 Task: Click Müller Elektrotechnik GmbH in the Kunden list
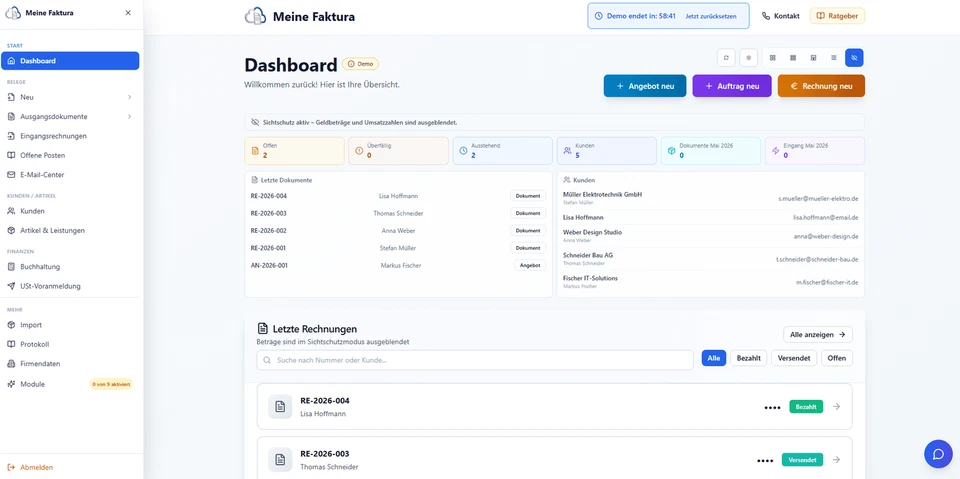coord(602,194)
